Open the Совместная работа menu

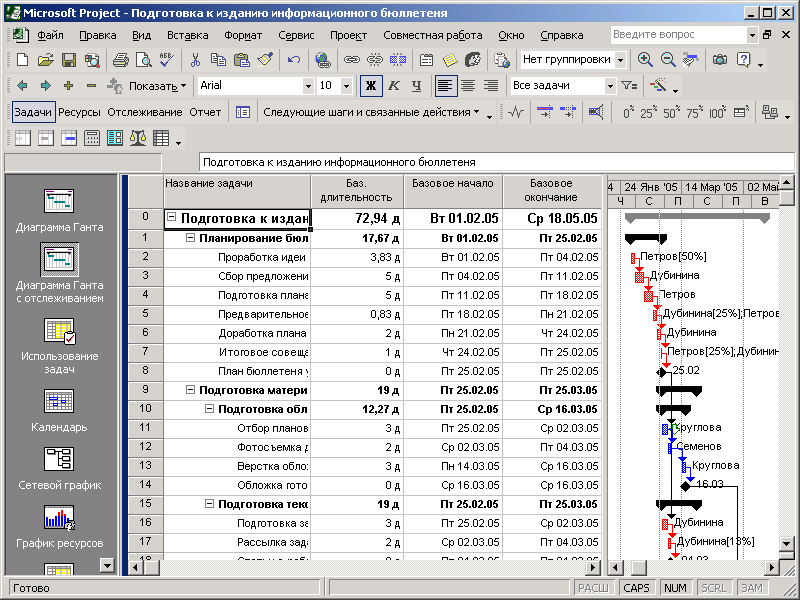pos(433,35)
